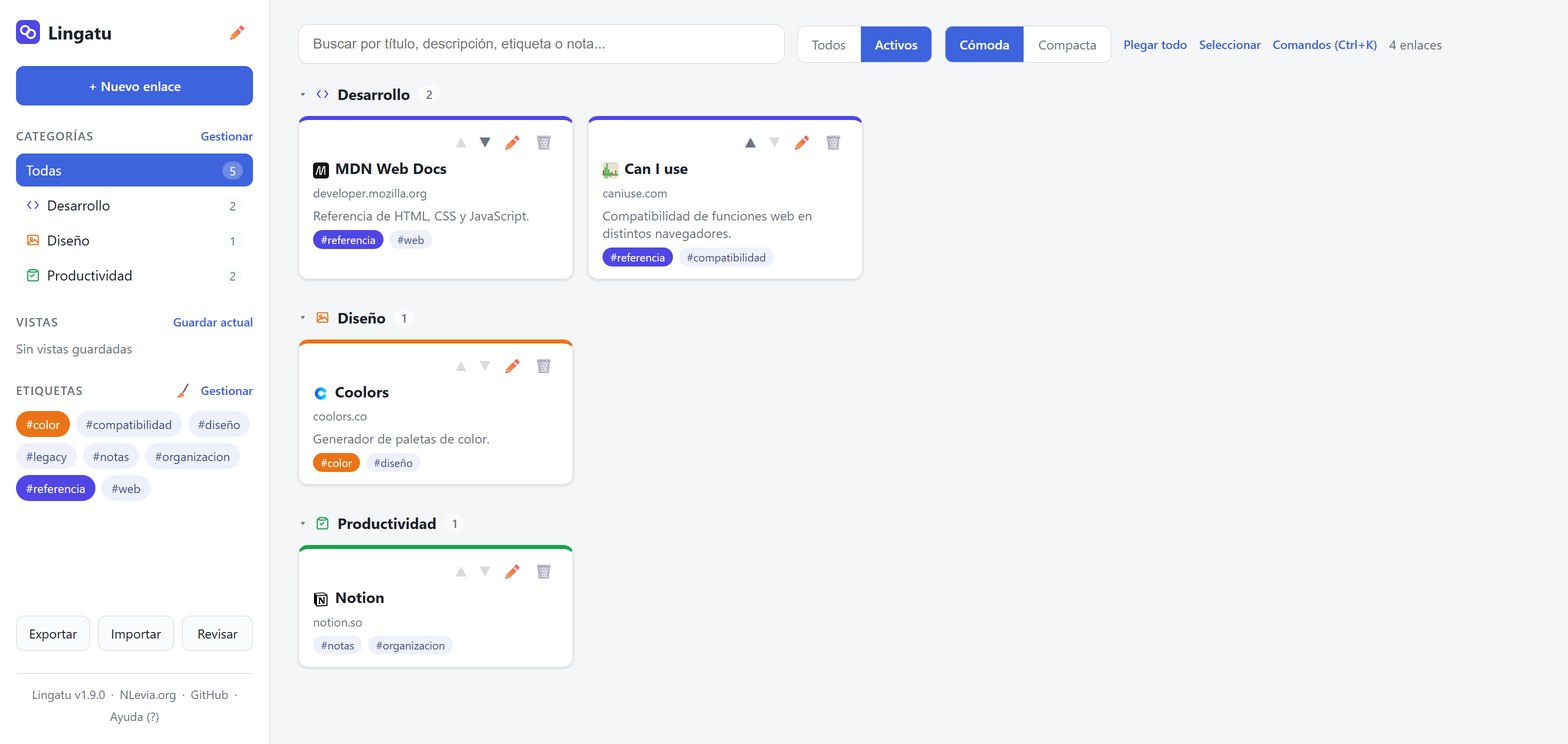Edit the Notion link
The width and height of the screenshot is (1568, 744).
512,572
